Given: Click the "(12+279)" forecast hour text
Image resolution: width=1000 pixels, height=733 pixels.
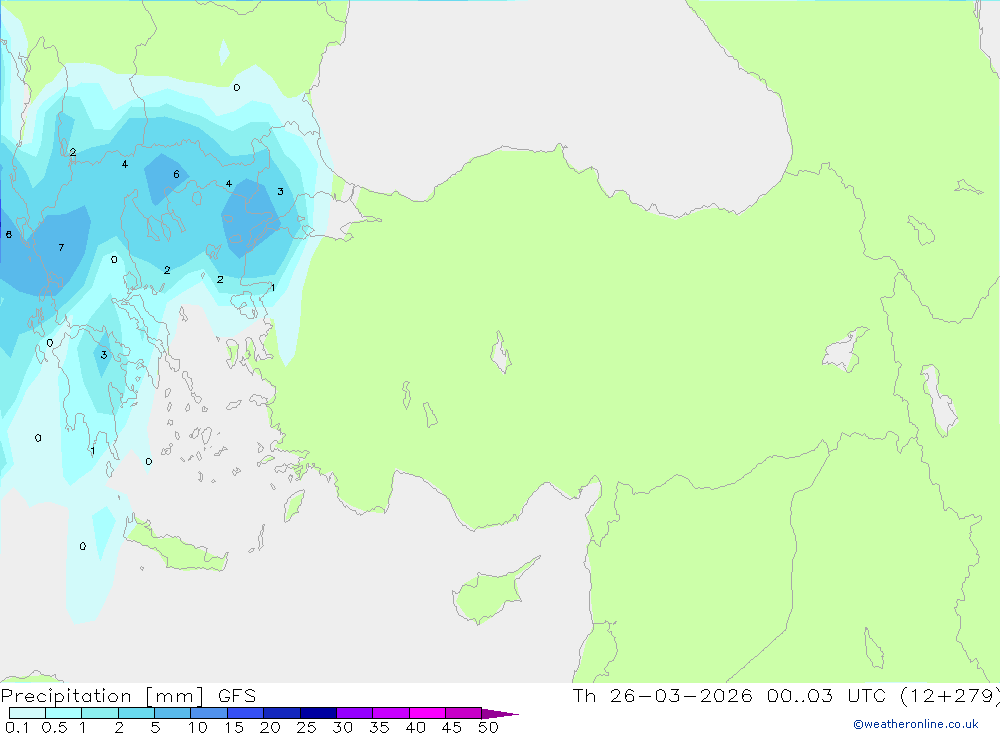Looking at the screenshot, I should [950, 696].
